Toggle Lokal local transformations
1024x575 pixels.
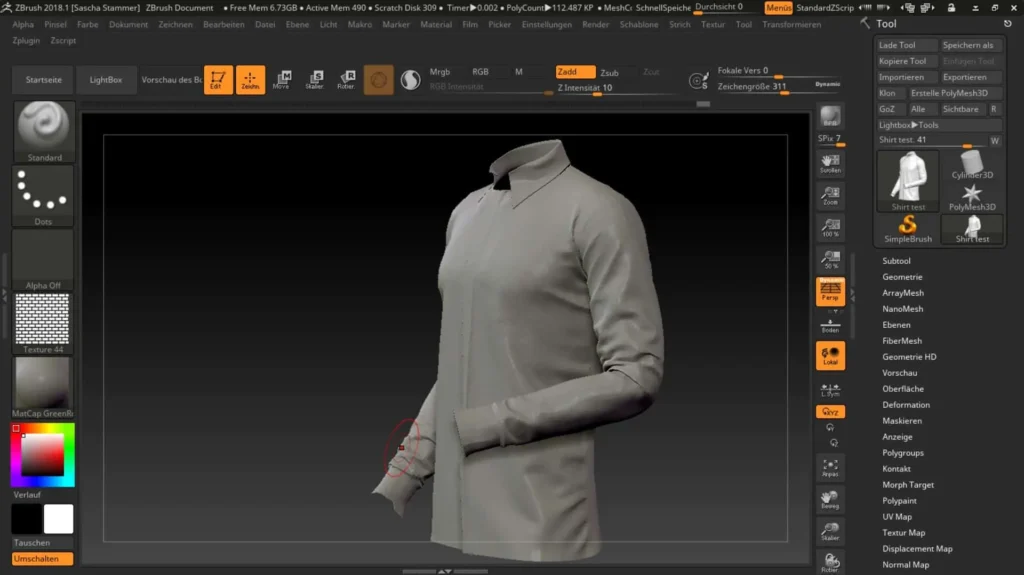pos(830,355)
